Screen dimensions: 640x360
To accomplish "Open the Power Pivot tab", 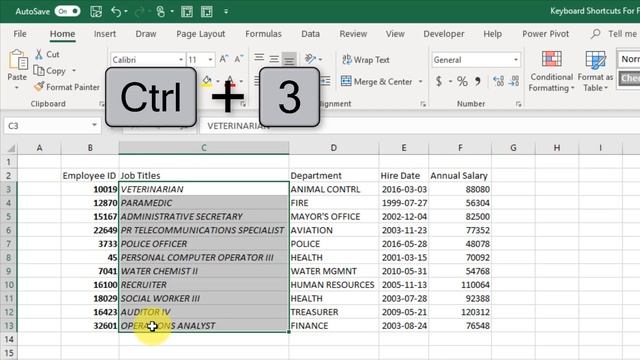I will [545, 34].
